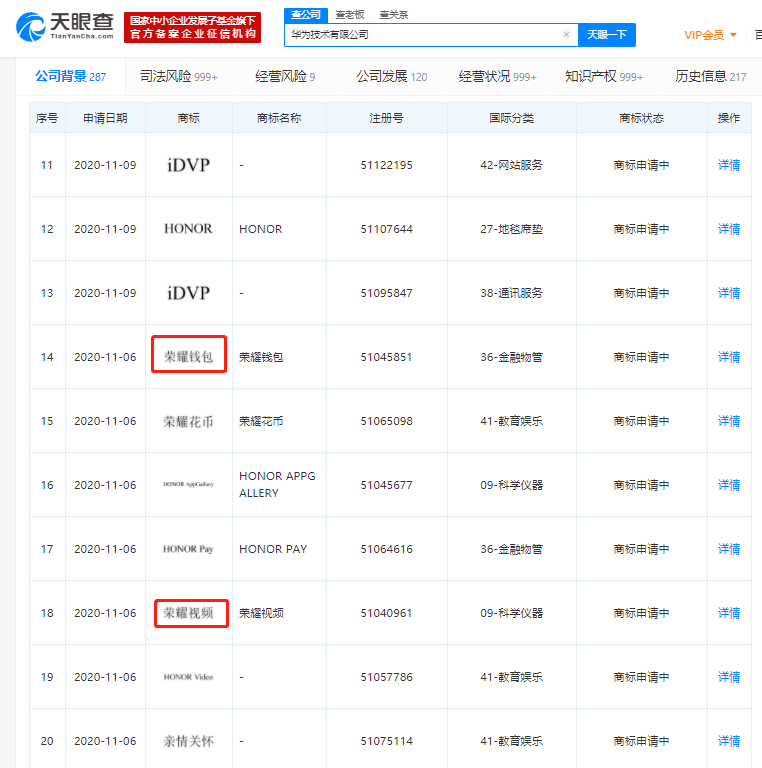Click trademark name HONOR APPGALLERY
Viewport: 762px width, 768px height.
coord(277,484)
